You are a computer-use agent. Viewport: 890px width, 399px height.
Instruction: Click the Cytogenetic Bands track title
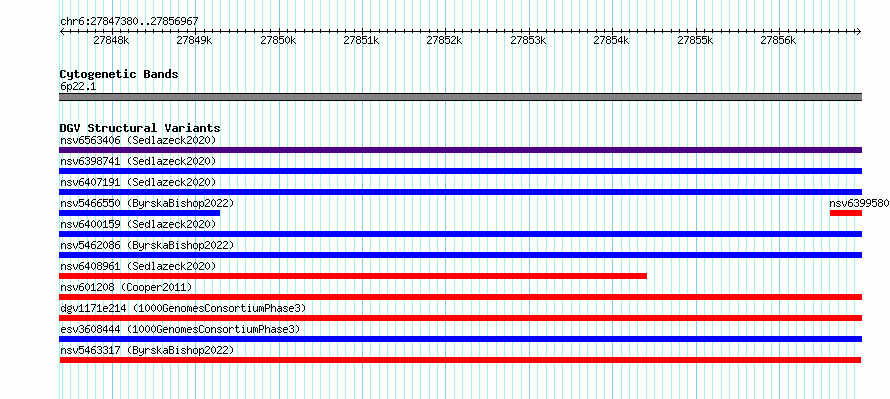coord(119,74)
